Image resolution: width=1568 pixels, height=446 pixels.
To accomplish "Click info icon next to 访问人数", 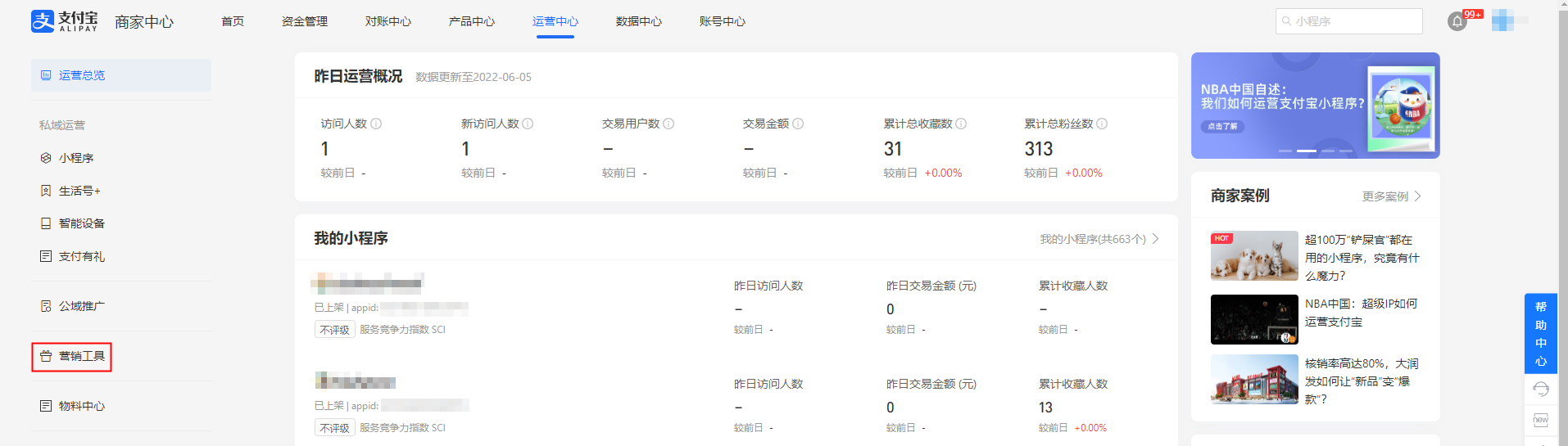I will pos(376,124).
